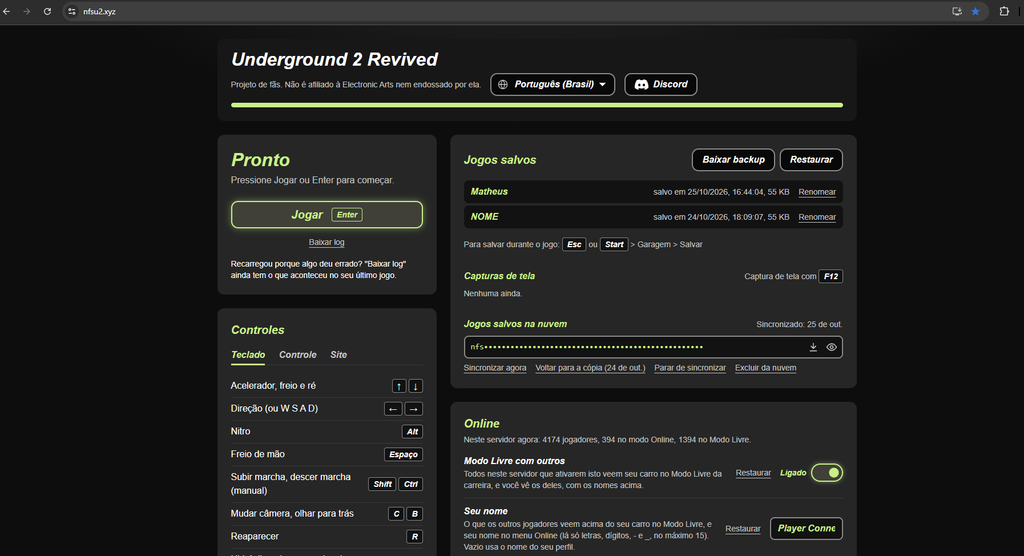
Task: Click the up arrow key for Acelerador
Action: pyautogui.click(x=398, y=386)
